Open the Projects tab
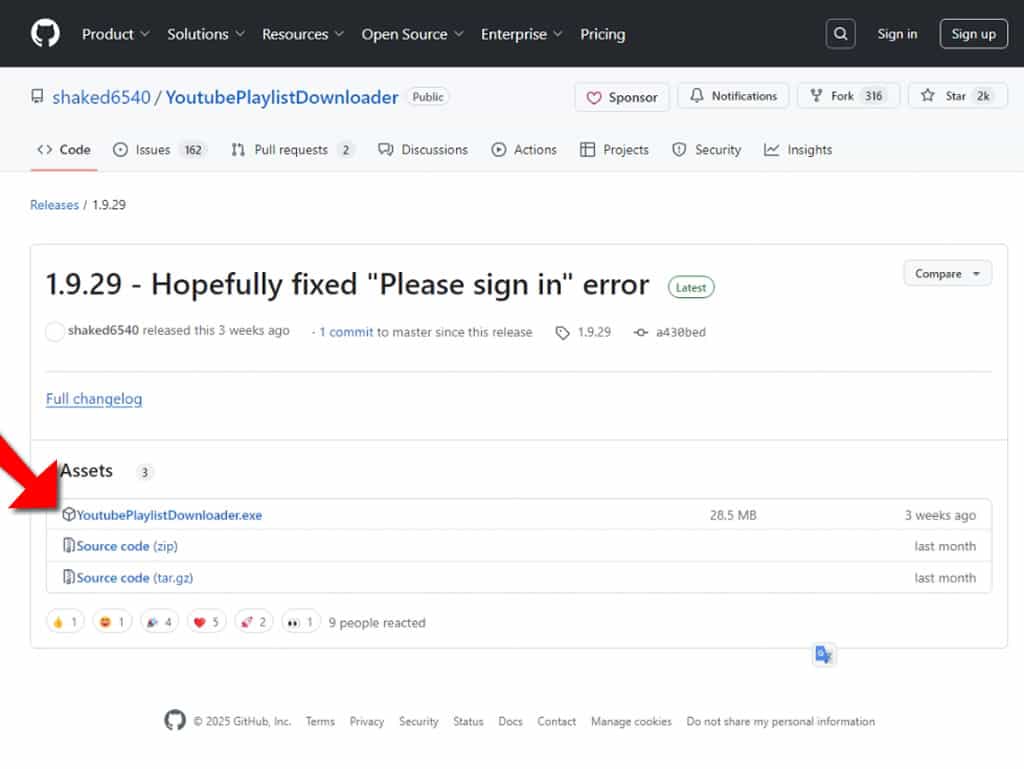Viewport: 1024px width, 769px height. tap(615, 149)
